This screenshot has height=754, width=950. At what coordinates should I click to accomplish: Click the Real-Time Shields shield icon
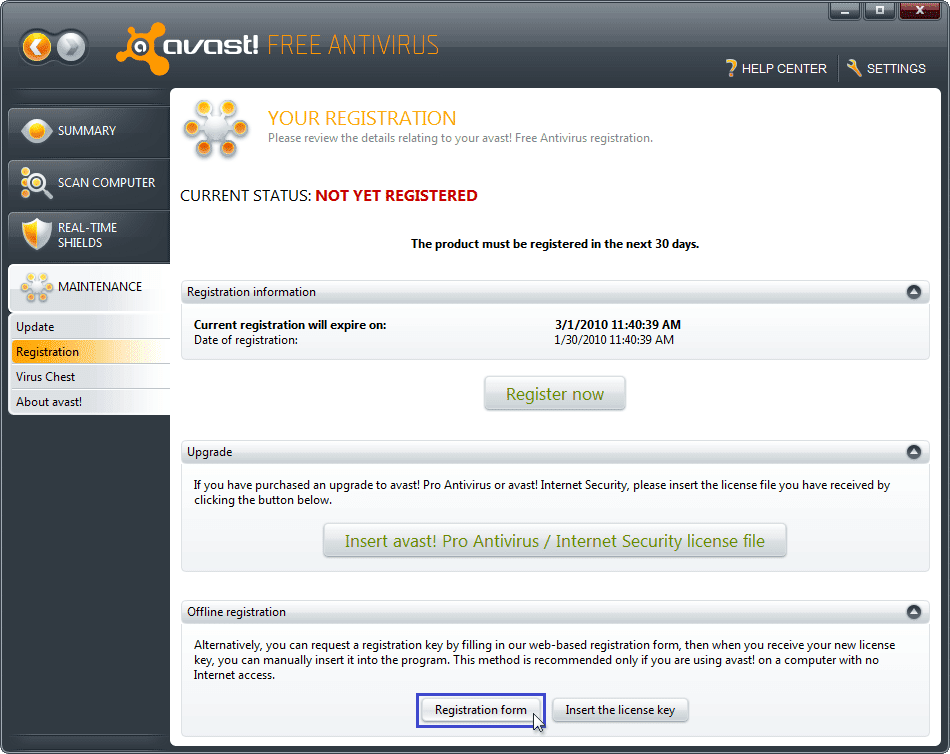click(36, 235)
